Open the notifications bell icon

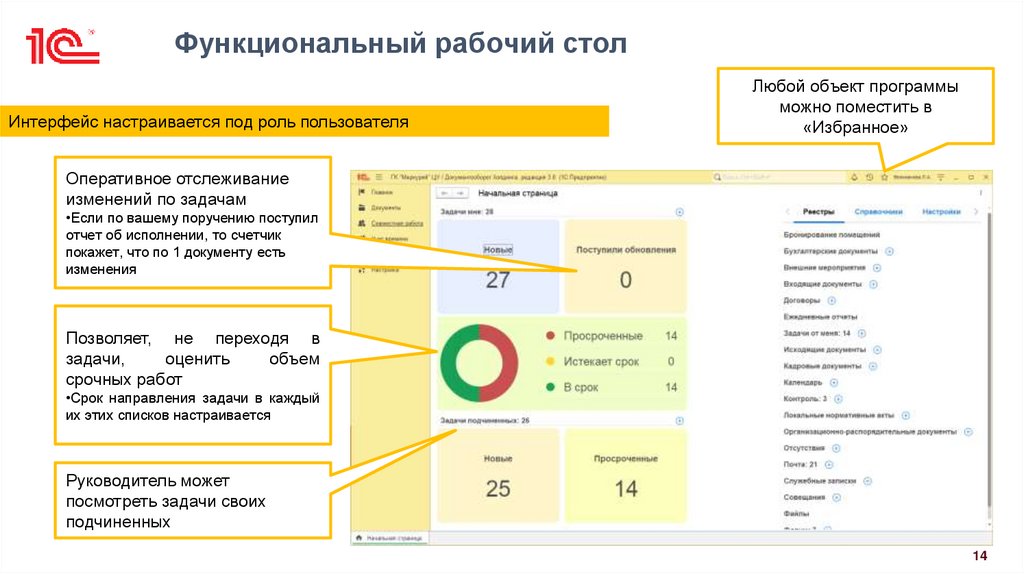pos(854,177)
